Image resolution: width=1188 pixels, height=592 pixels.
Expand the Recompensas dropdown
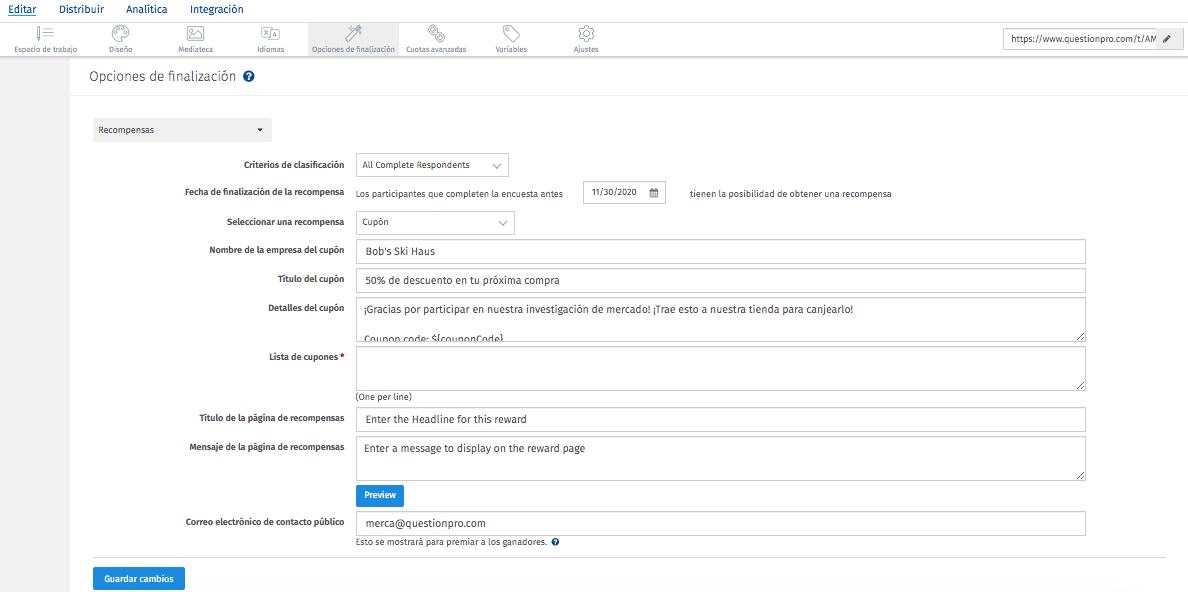click(182, 130)
